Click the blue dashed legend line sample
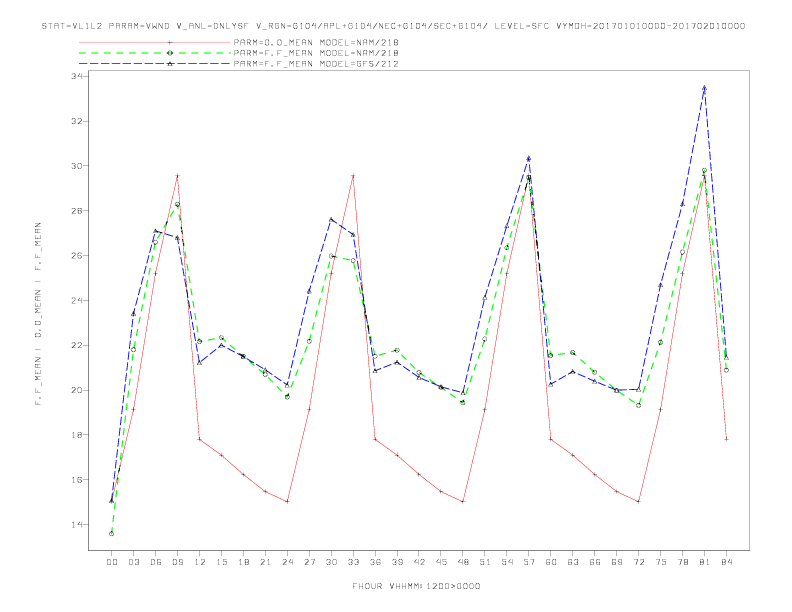 click(155, 64)
